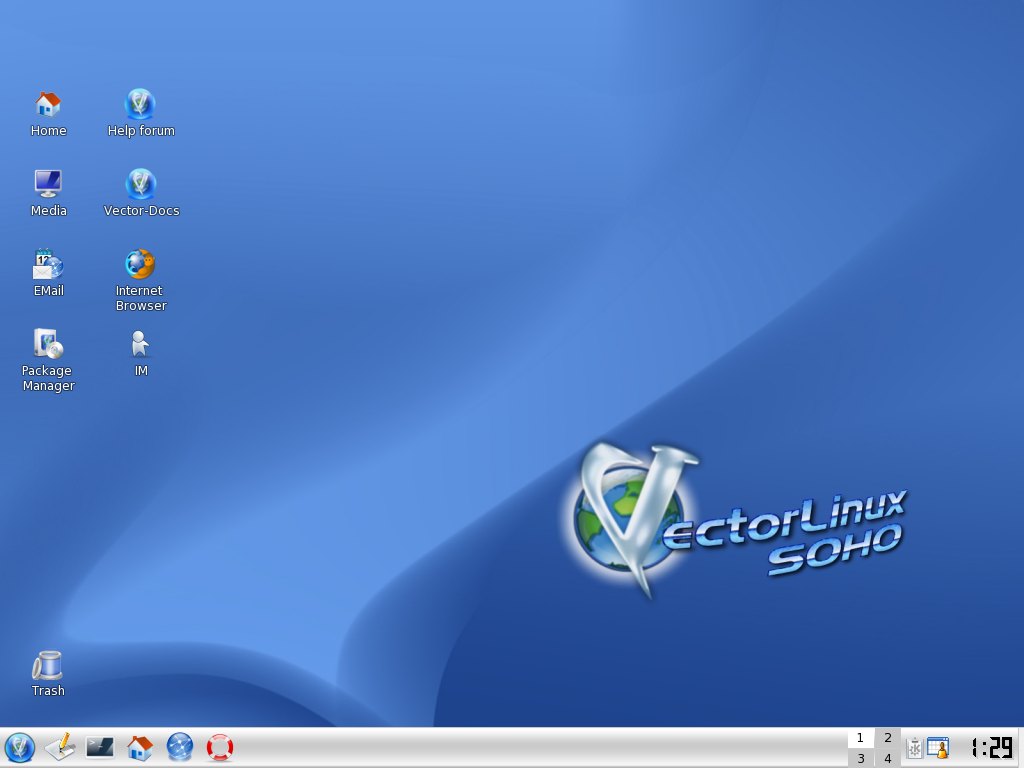Open the EMail application icon
The width and height of the screenshot is (1024, 768).
click(x=47, y=263)
